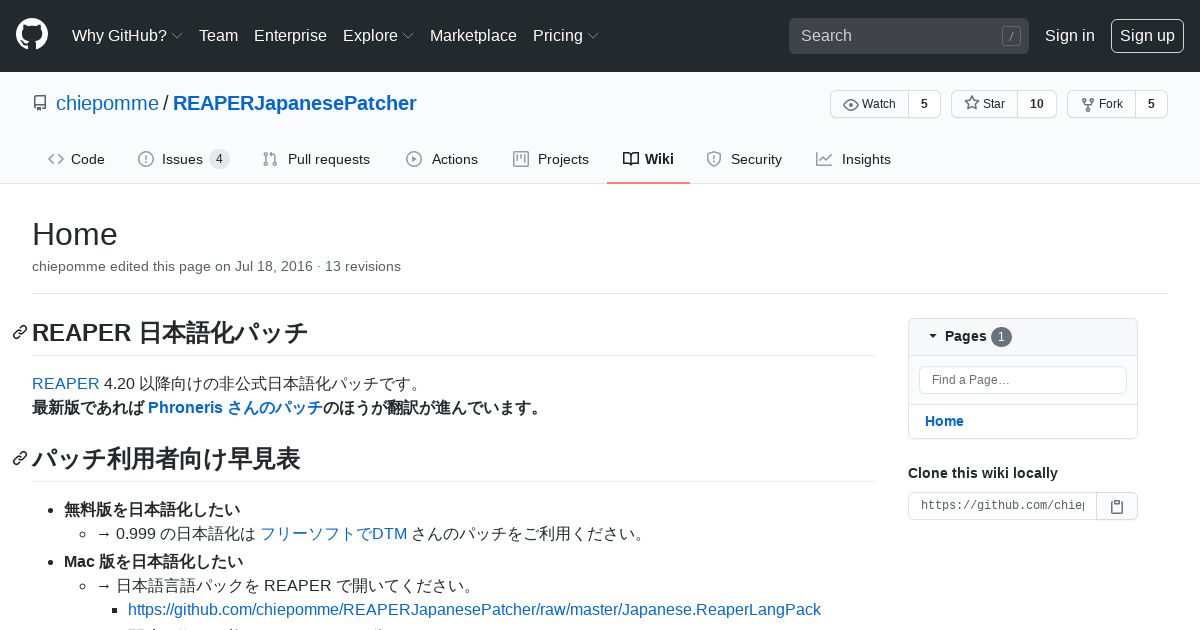1200x630 pixels.
Task: Expand the Pricing dropdown menu
Action: tap(566, 36)
